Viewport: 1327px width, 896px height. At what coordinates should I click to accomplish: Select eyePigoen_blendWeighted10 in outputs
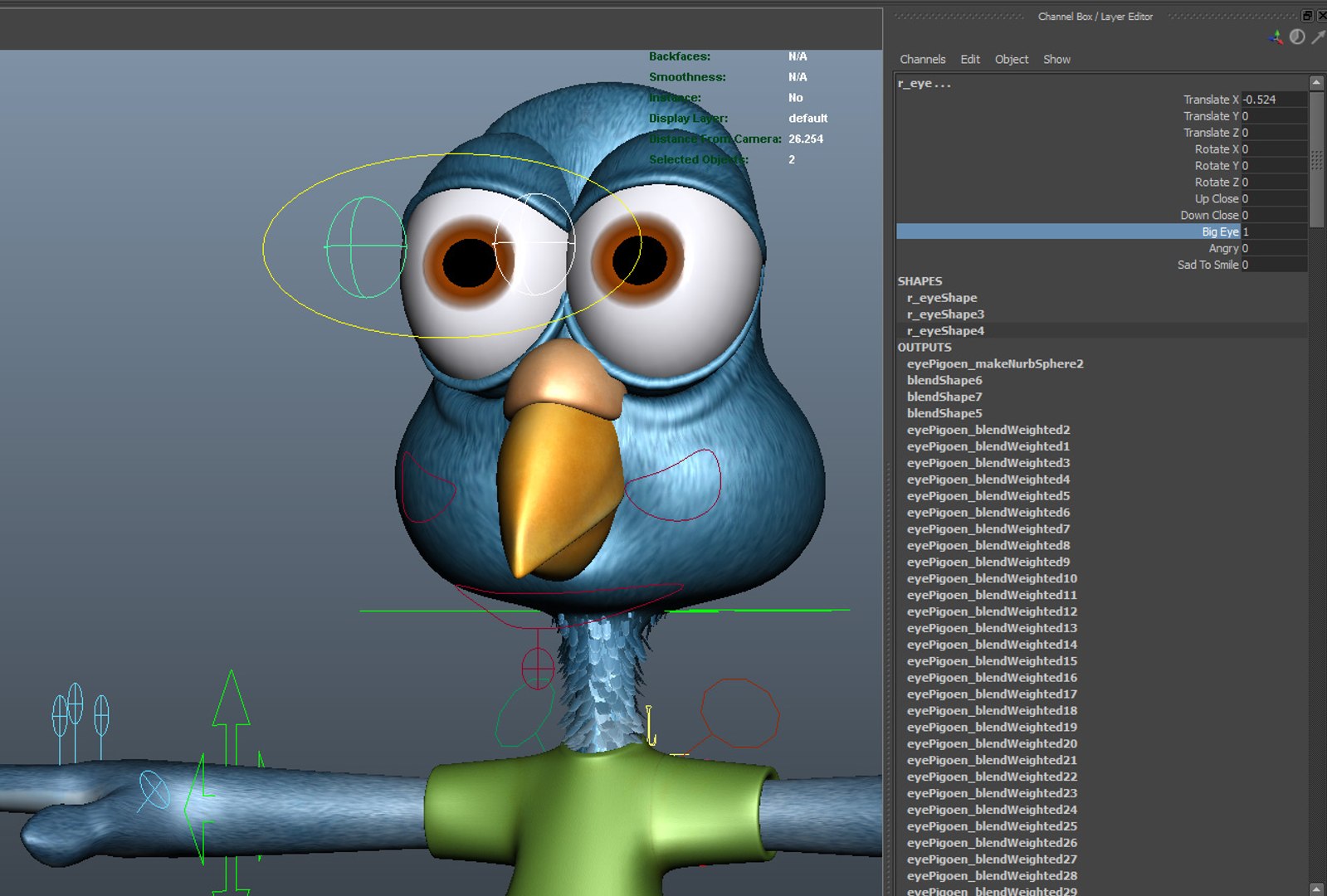992,579
